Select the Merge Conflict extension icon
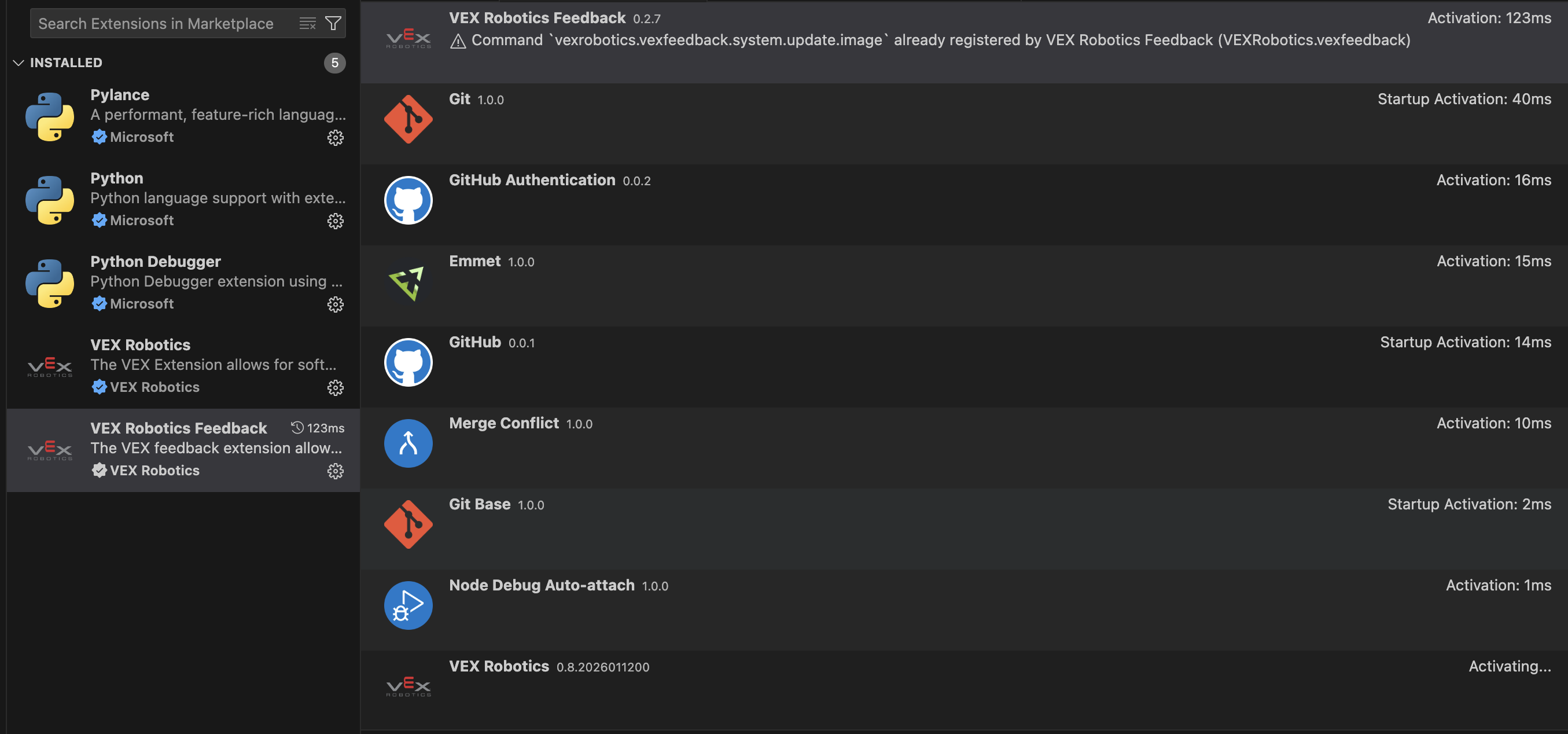Screen dimensions: 1568x734 [x=408, y=443]
